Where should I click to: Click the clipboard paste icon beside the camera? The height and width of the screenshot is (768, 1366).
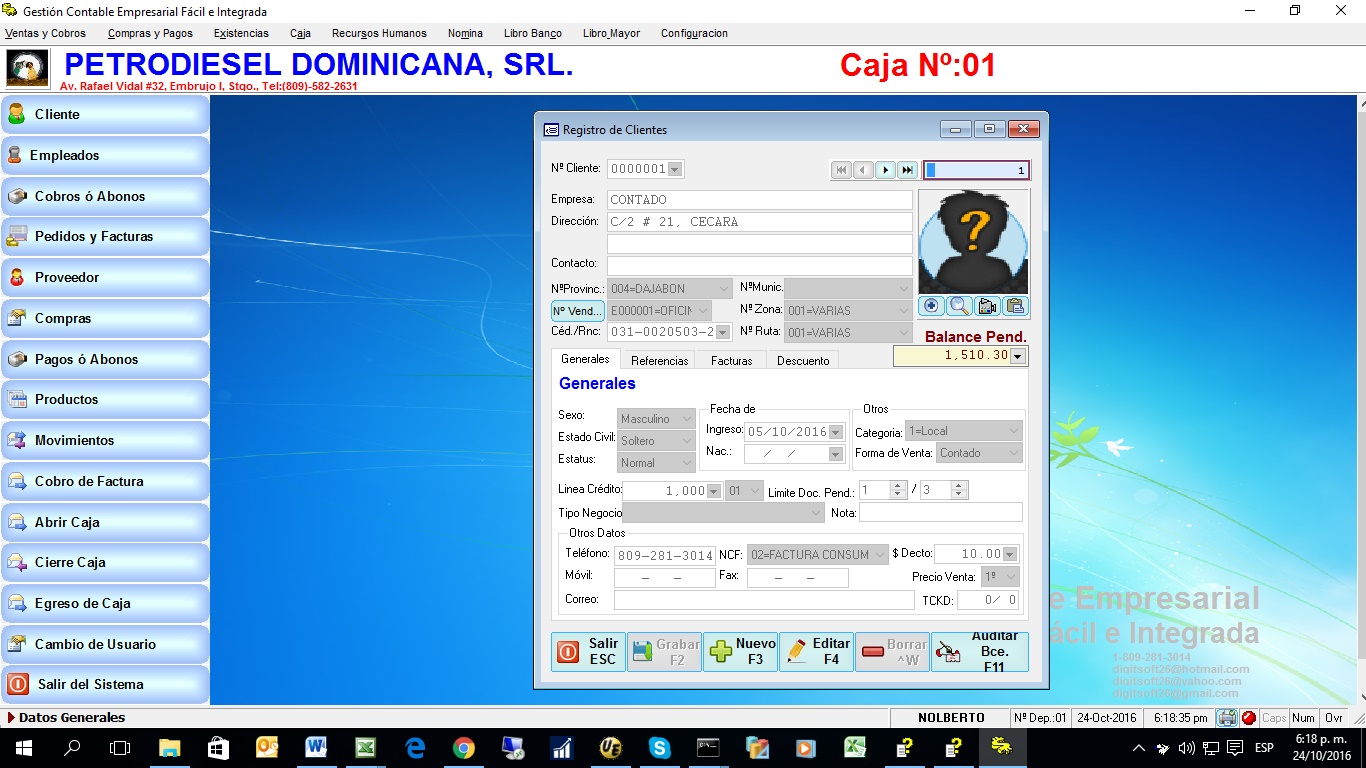[x=1014, y=306]
